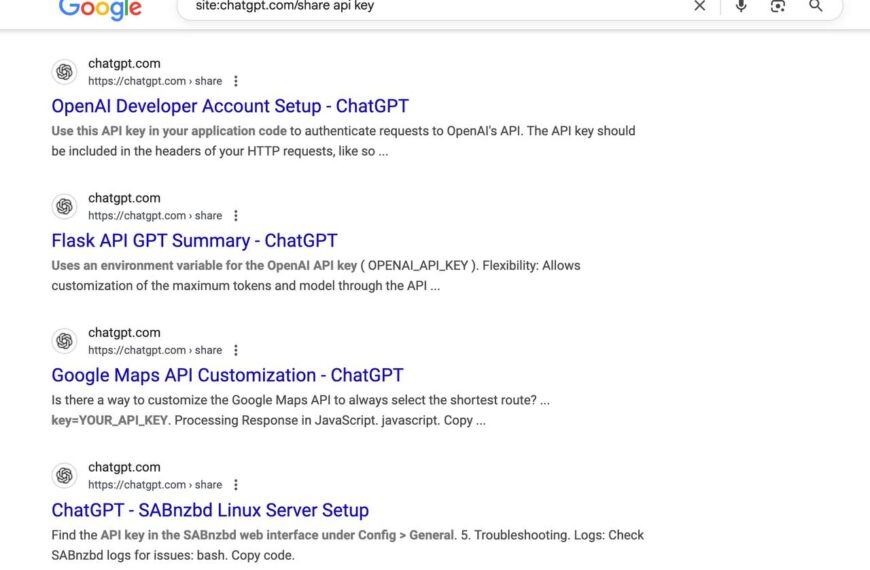Visit 'Google Maps API Customization - ChatGPT' result

pos(227,376)
